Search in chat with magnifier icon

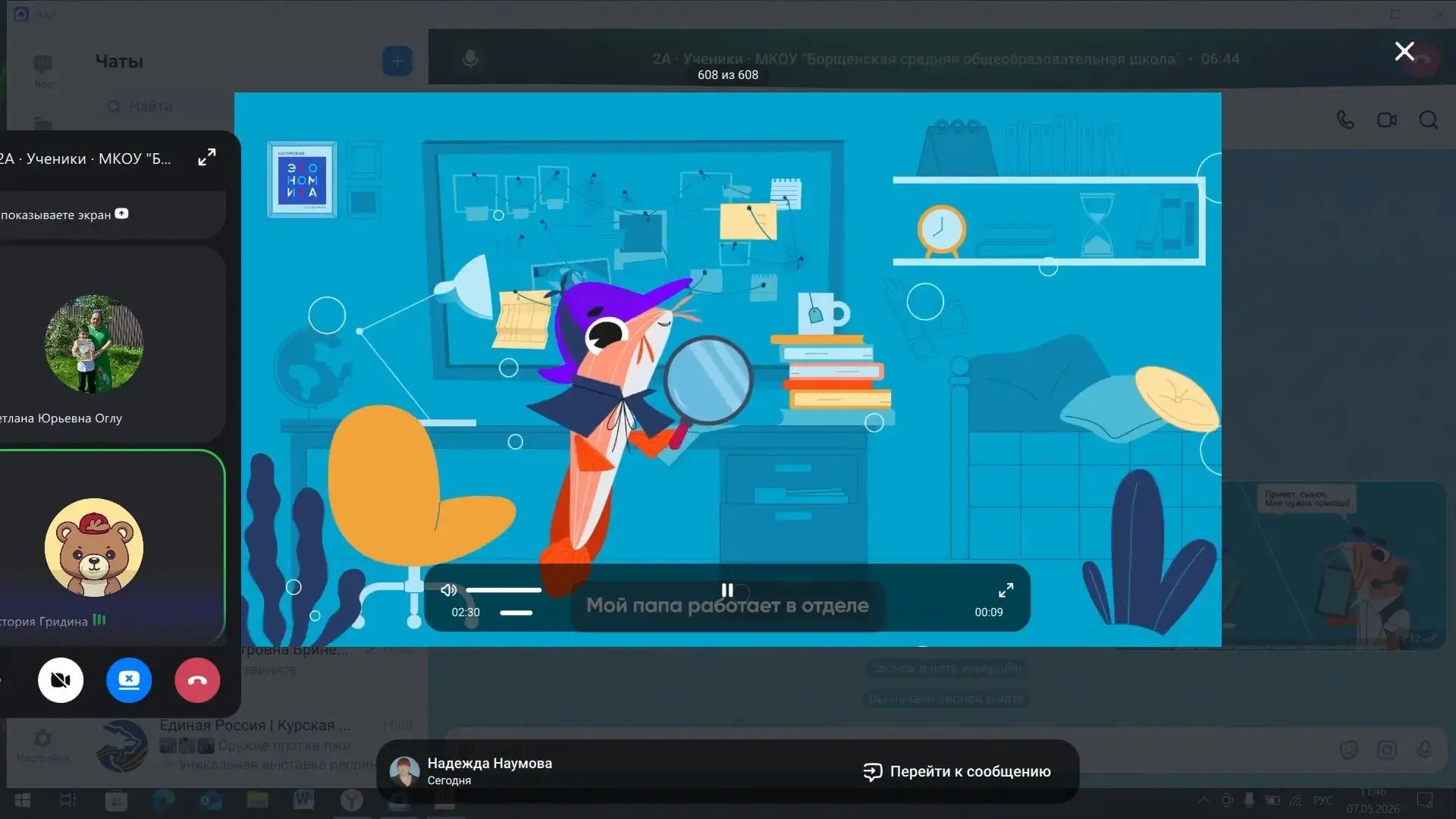[1429, 120]
